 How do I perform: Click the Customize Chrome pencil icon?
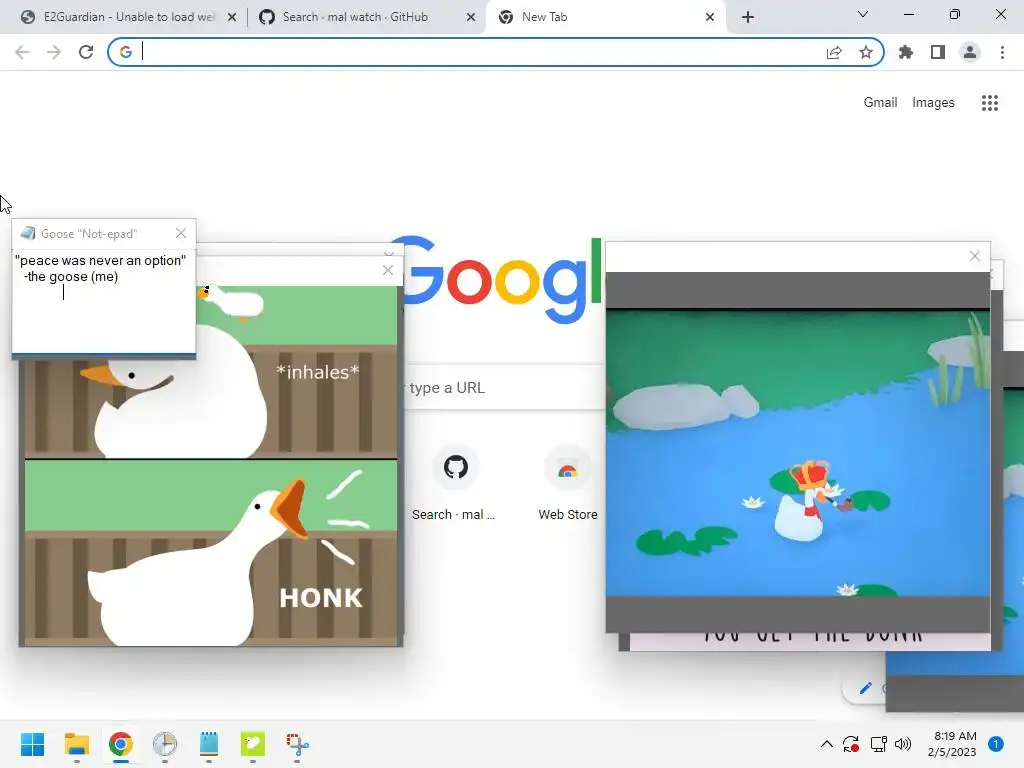[866, 688]
